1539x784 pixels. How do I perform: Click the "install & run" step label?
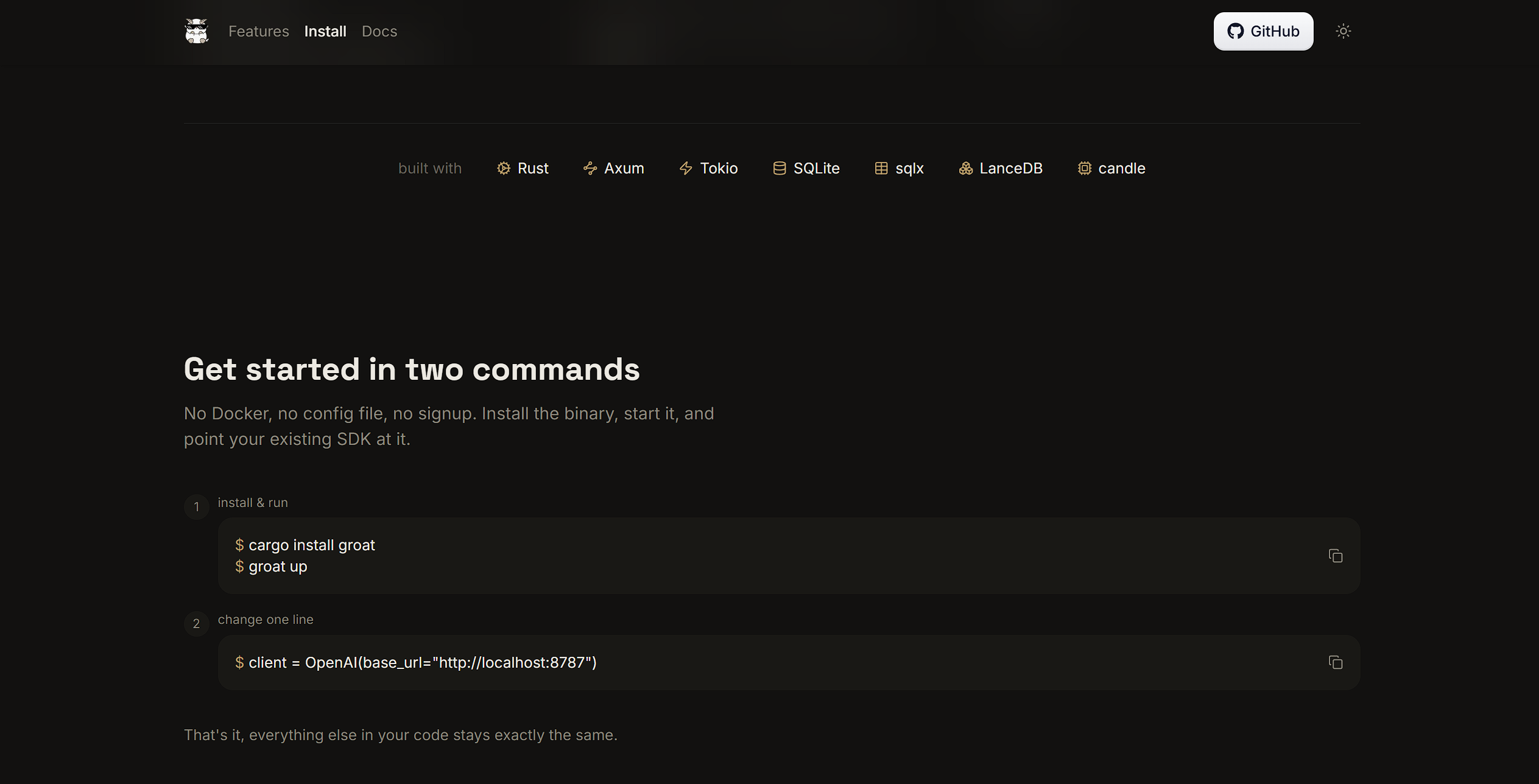pos(253,503)
